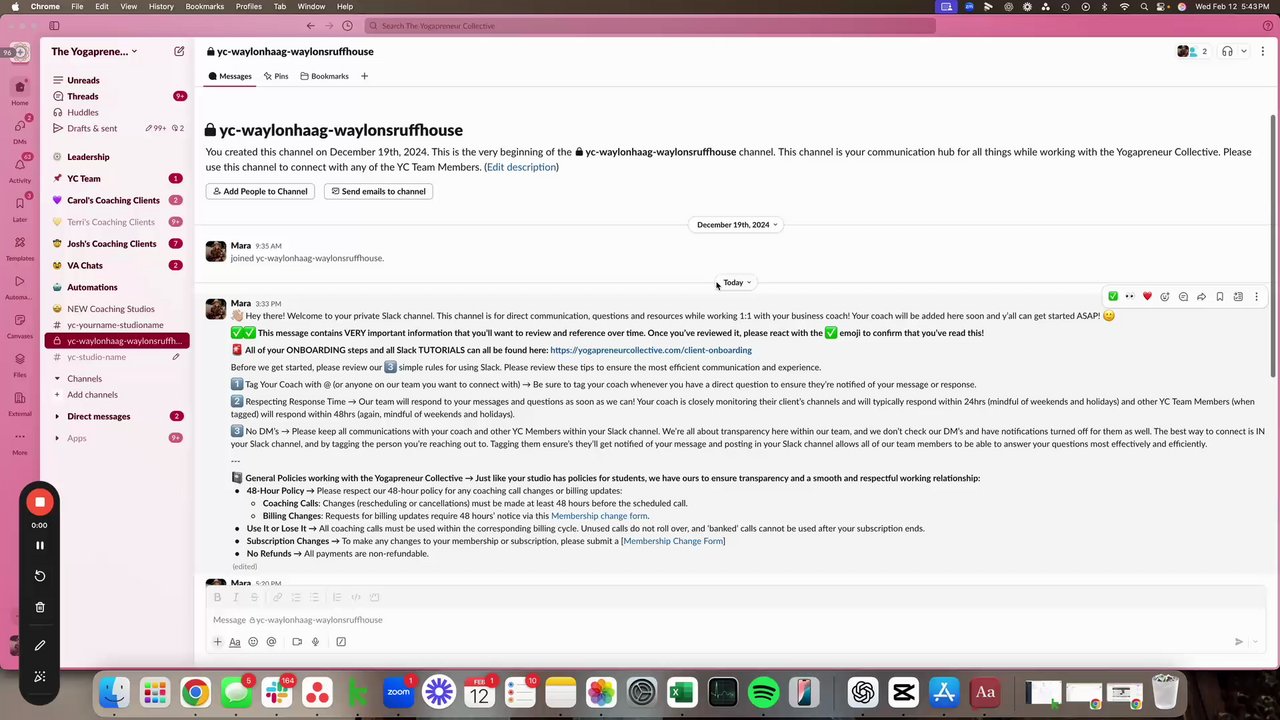Screen dimensions: 1280x720
Task: Compose a new message with pencil icon
Action: 179,51
